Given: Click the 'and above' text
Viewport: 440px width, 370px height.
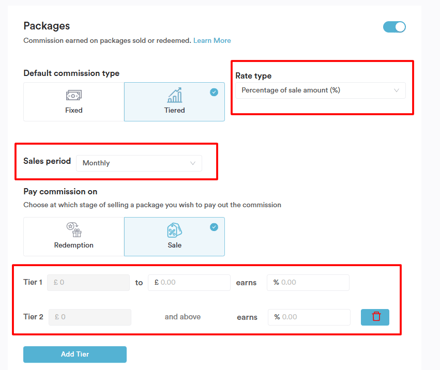Looking at the screenshot, I should pos(183,317).
